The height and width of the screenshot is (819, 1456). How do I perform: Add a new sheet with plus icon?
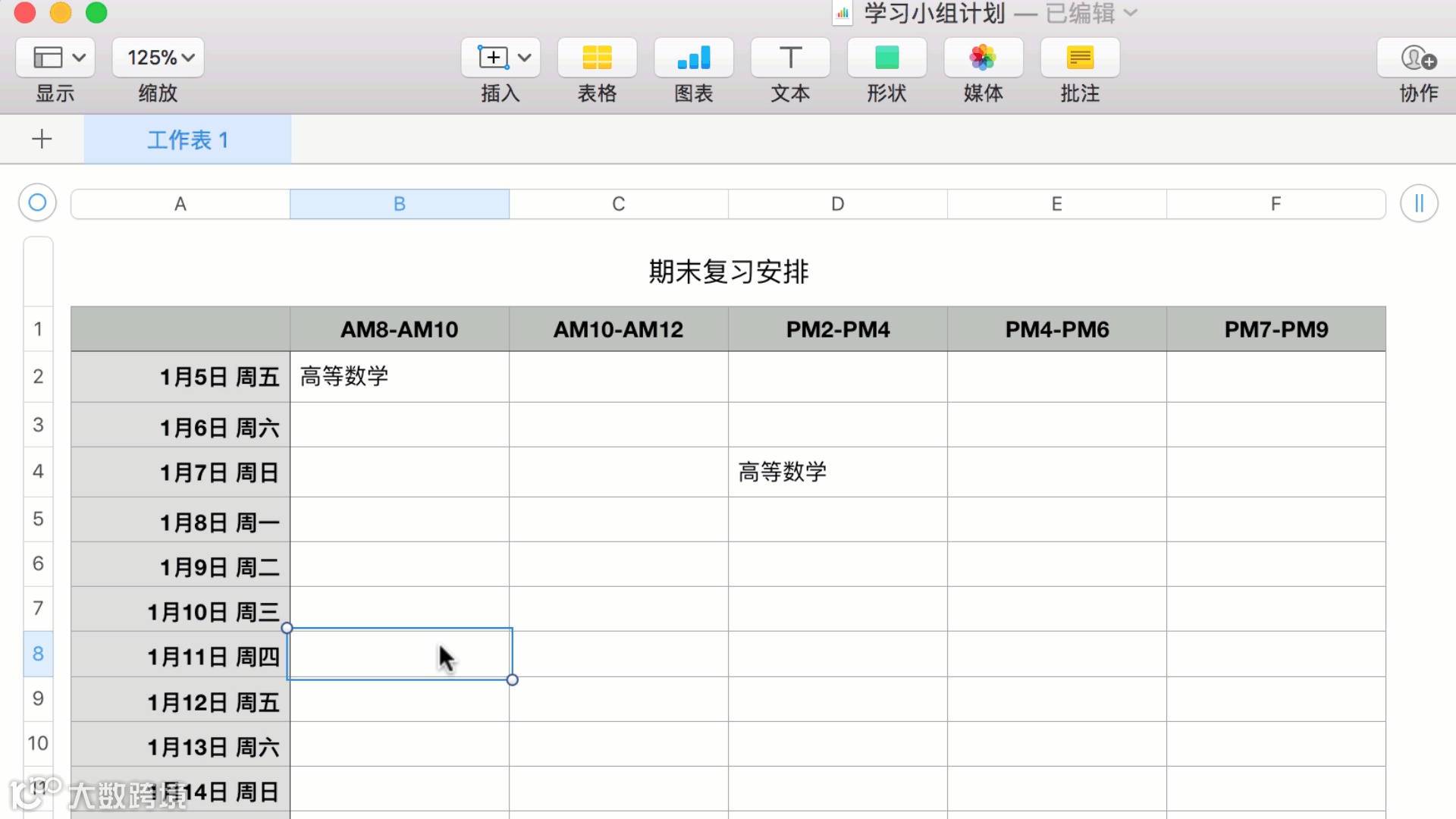point(42,139)
